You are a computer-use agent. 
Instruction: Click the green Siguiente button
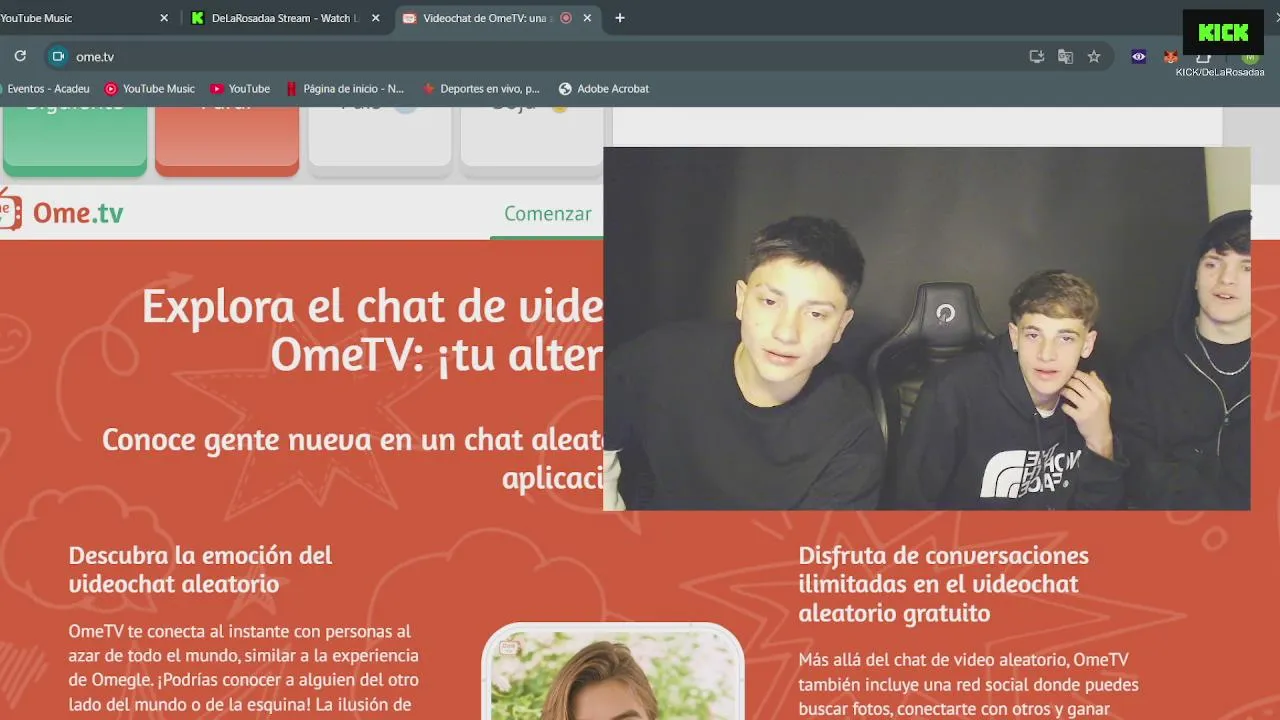(x=75, y=141)
